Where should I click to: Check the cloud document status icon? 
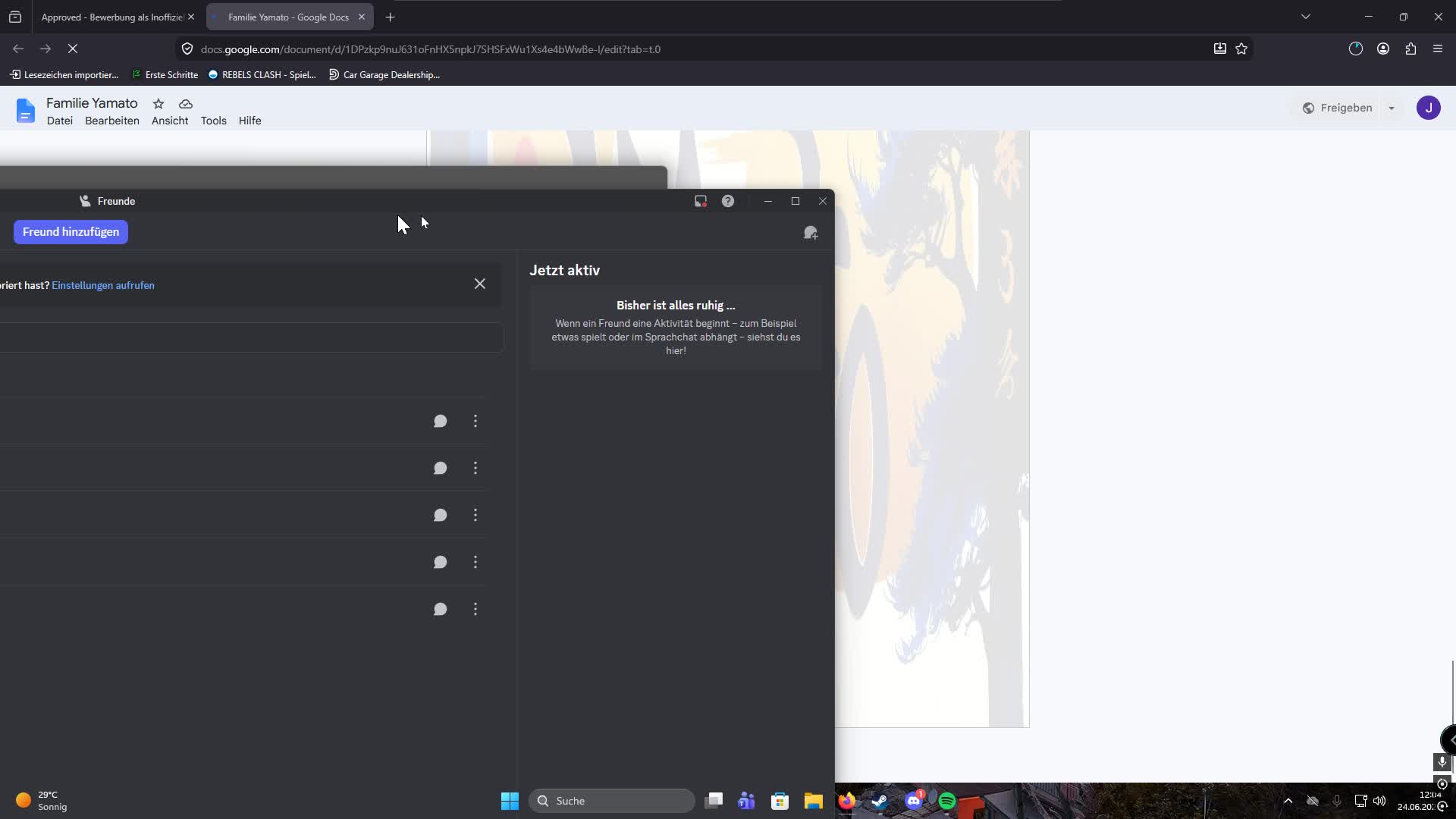click(186, 104)
